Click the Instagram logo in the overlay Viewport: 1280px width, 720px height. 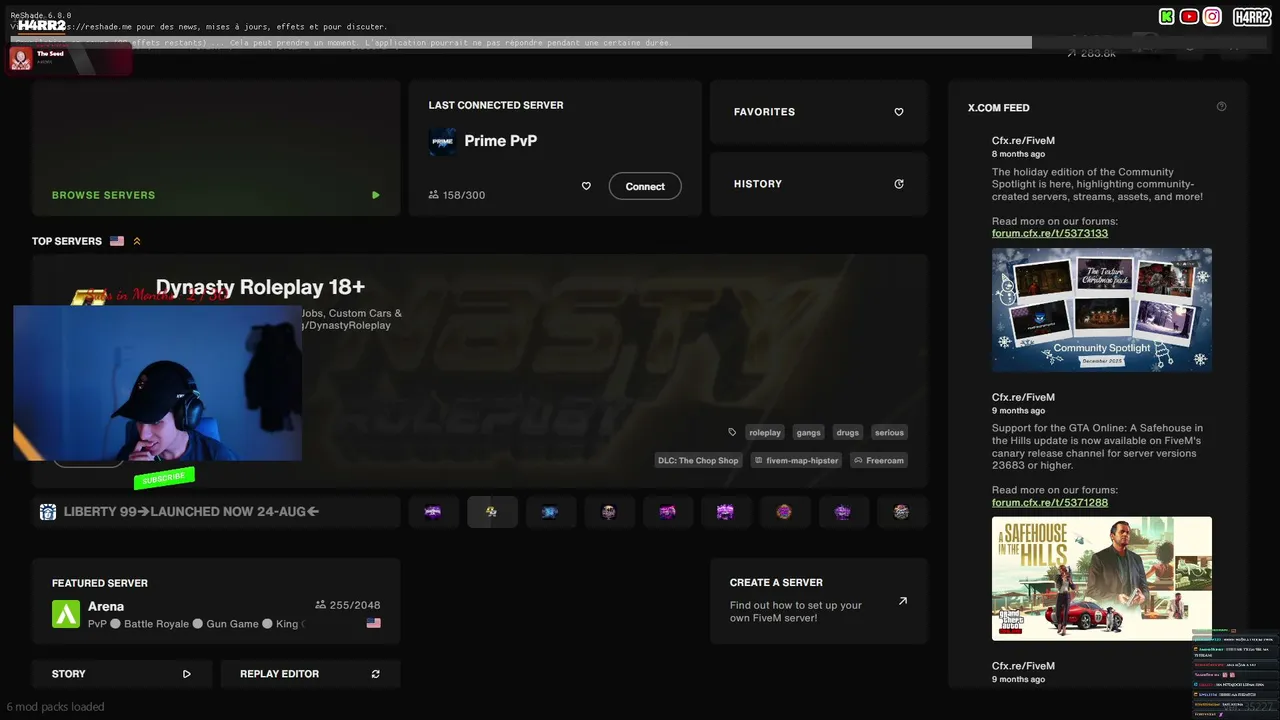click(x=1212, y=16)
